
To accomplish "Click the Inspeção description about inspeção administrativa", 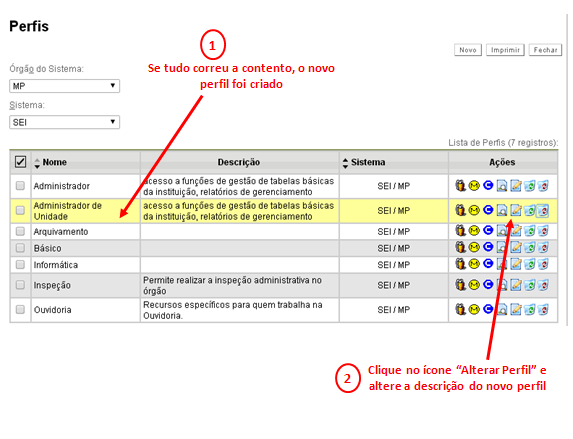I will point(232,285).
